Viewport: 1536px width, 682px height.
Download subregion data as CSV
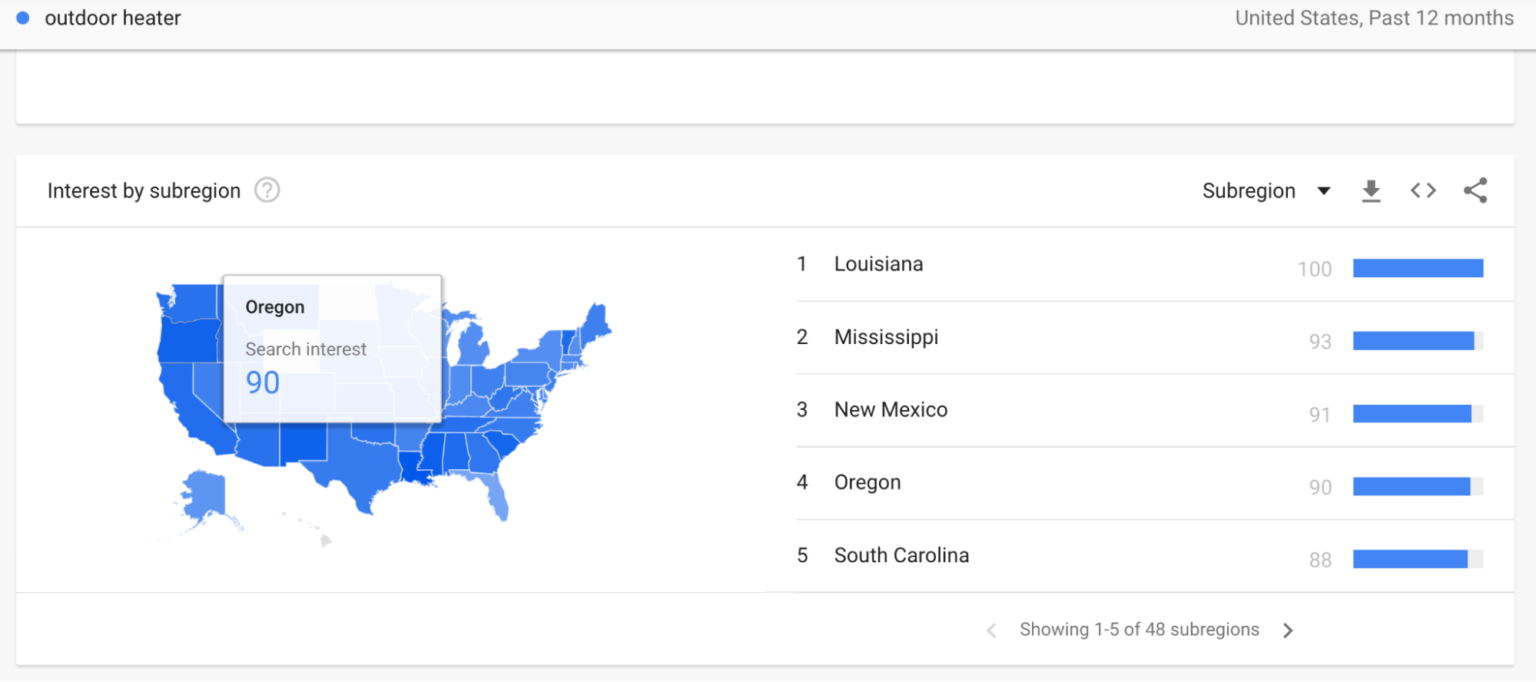coord(1371,190)
